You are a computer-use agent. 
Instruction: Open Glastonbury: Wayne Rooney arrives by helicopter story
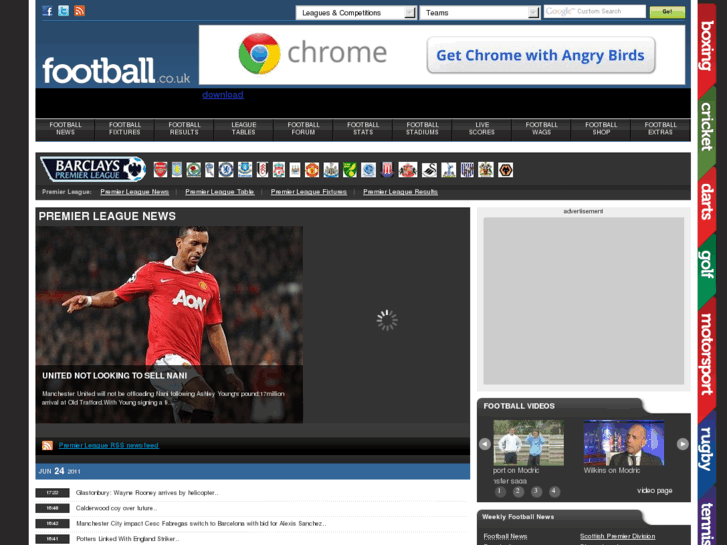tap(147, 493)
